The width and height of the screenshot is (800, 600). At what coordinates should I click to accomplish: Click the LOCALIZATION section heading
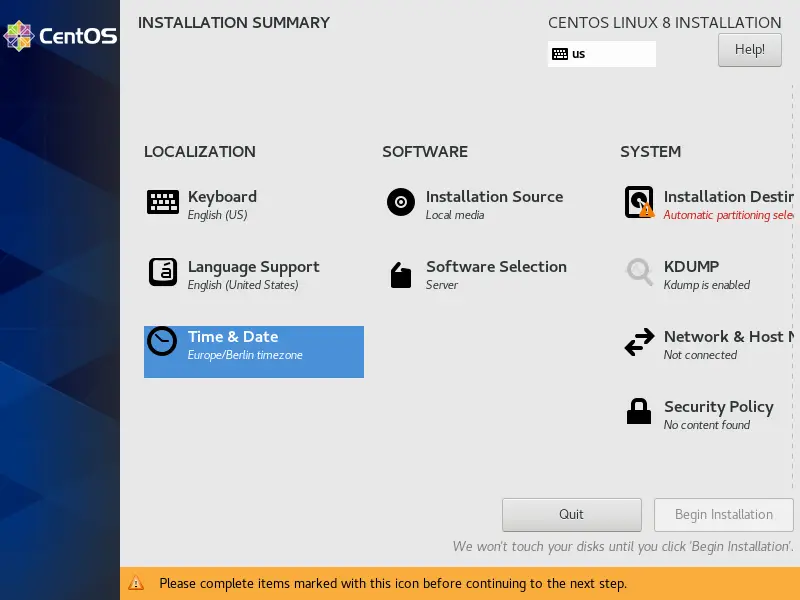(199, 152)
